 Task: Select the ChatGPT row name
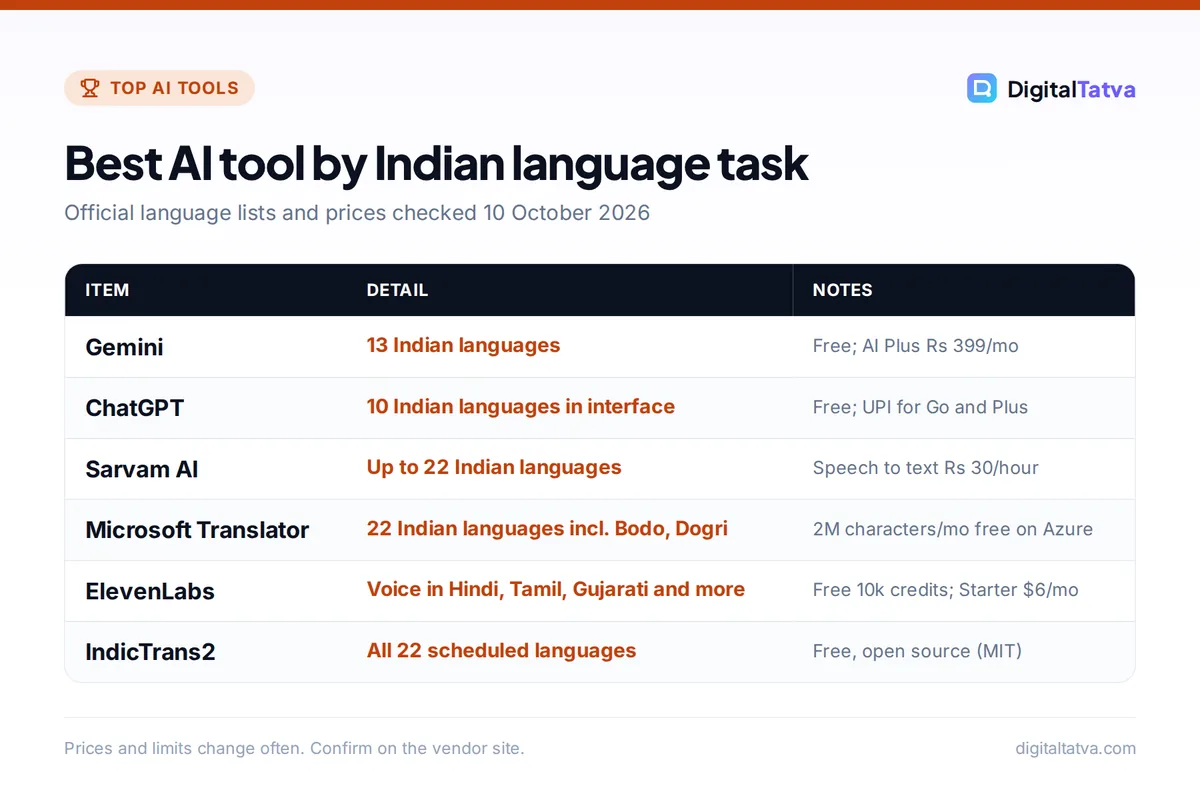(x=135, y=408)
